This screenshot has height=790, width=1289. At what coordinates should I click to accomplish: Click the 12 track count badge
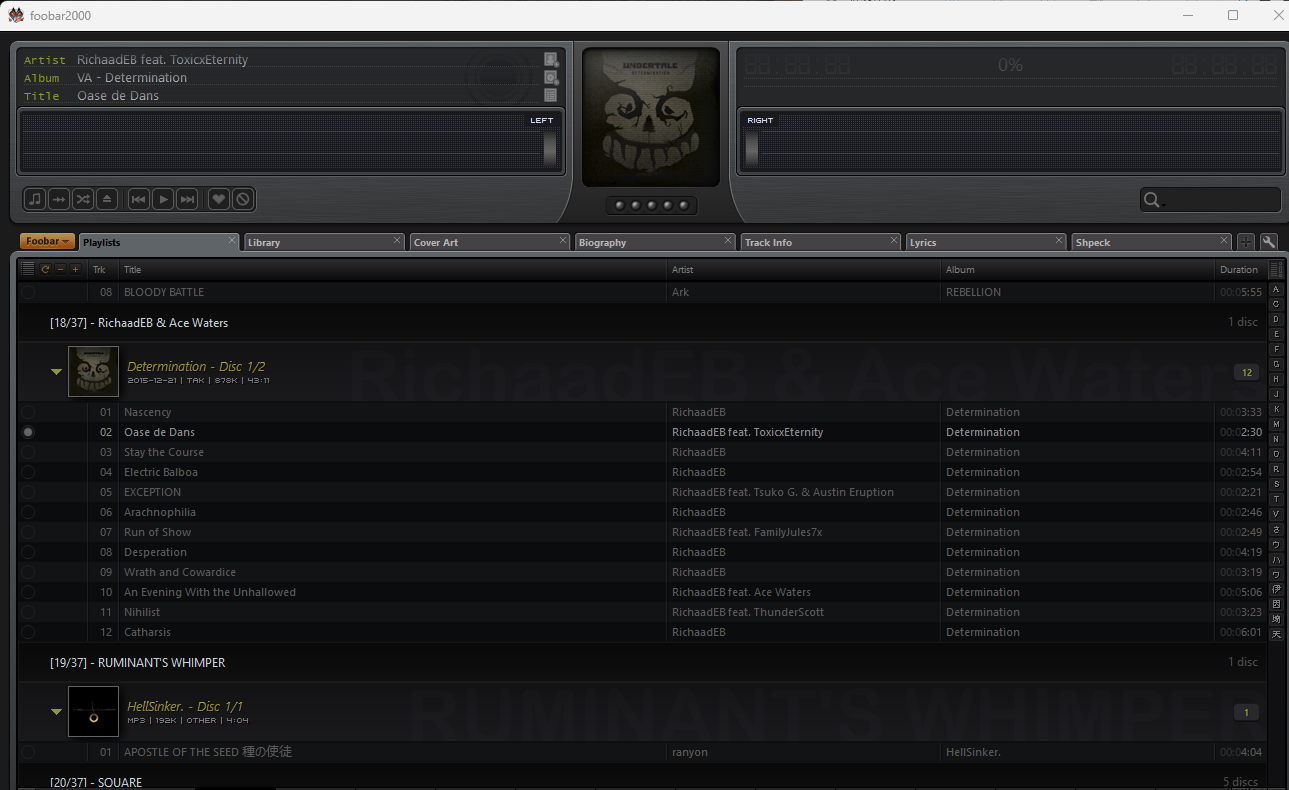(x=1246, y=372)
